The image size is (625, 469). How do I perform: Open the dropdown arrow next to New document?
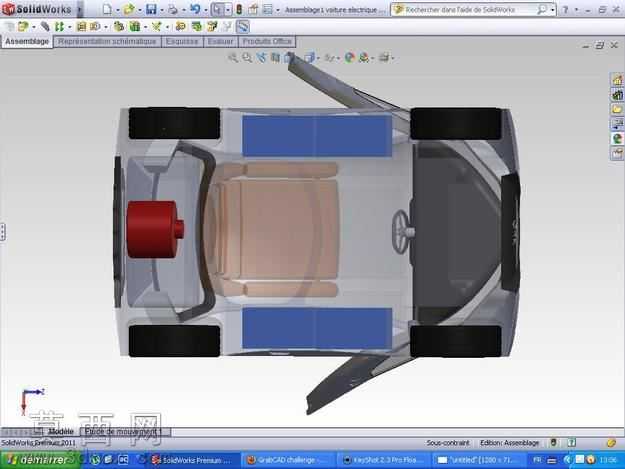click(x=118, y=10)
